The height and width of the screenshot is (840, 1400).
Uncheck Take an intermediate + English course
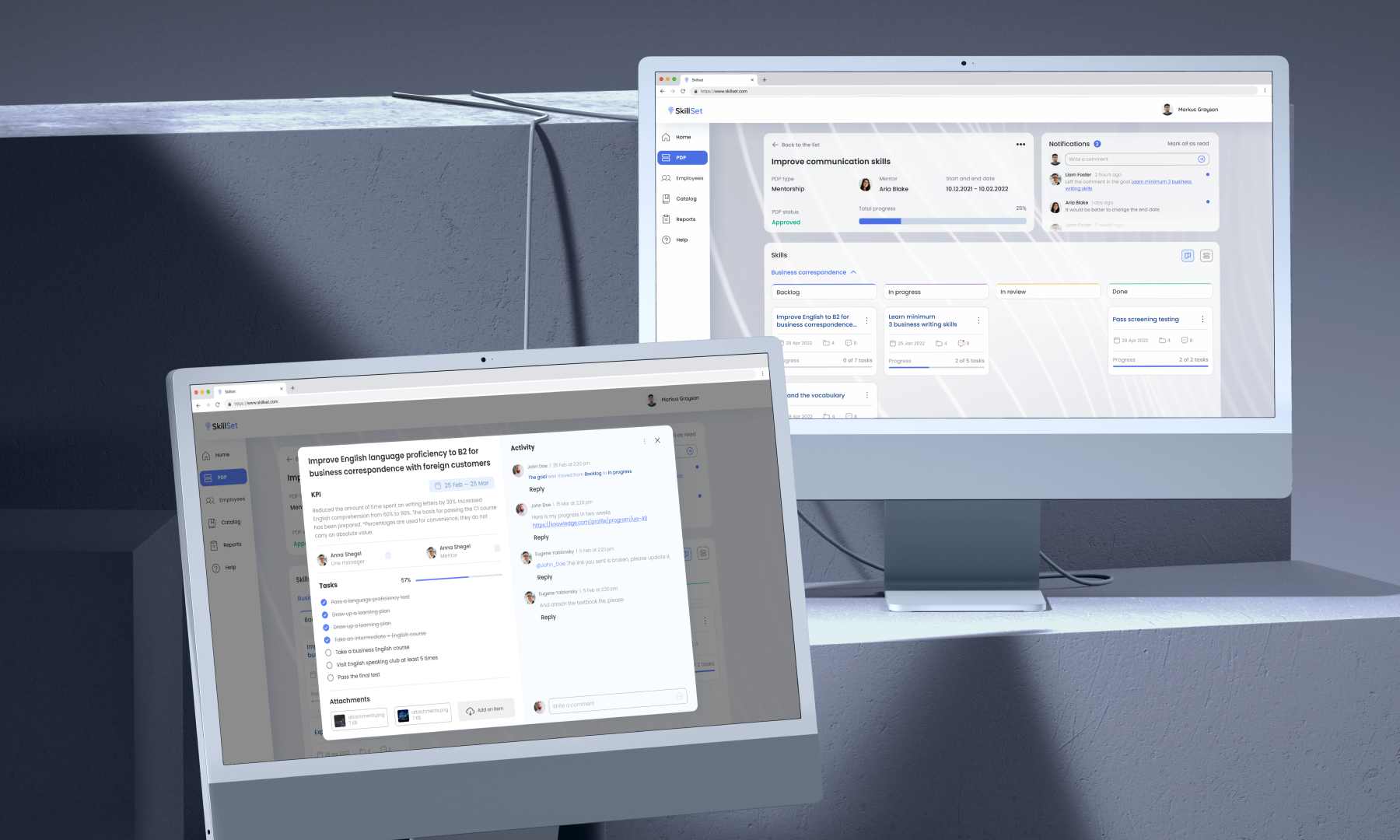(x=327, y=640)
